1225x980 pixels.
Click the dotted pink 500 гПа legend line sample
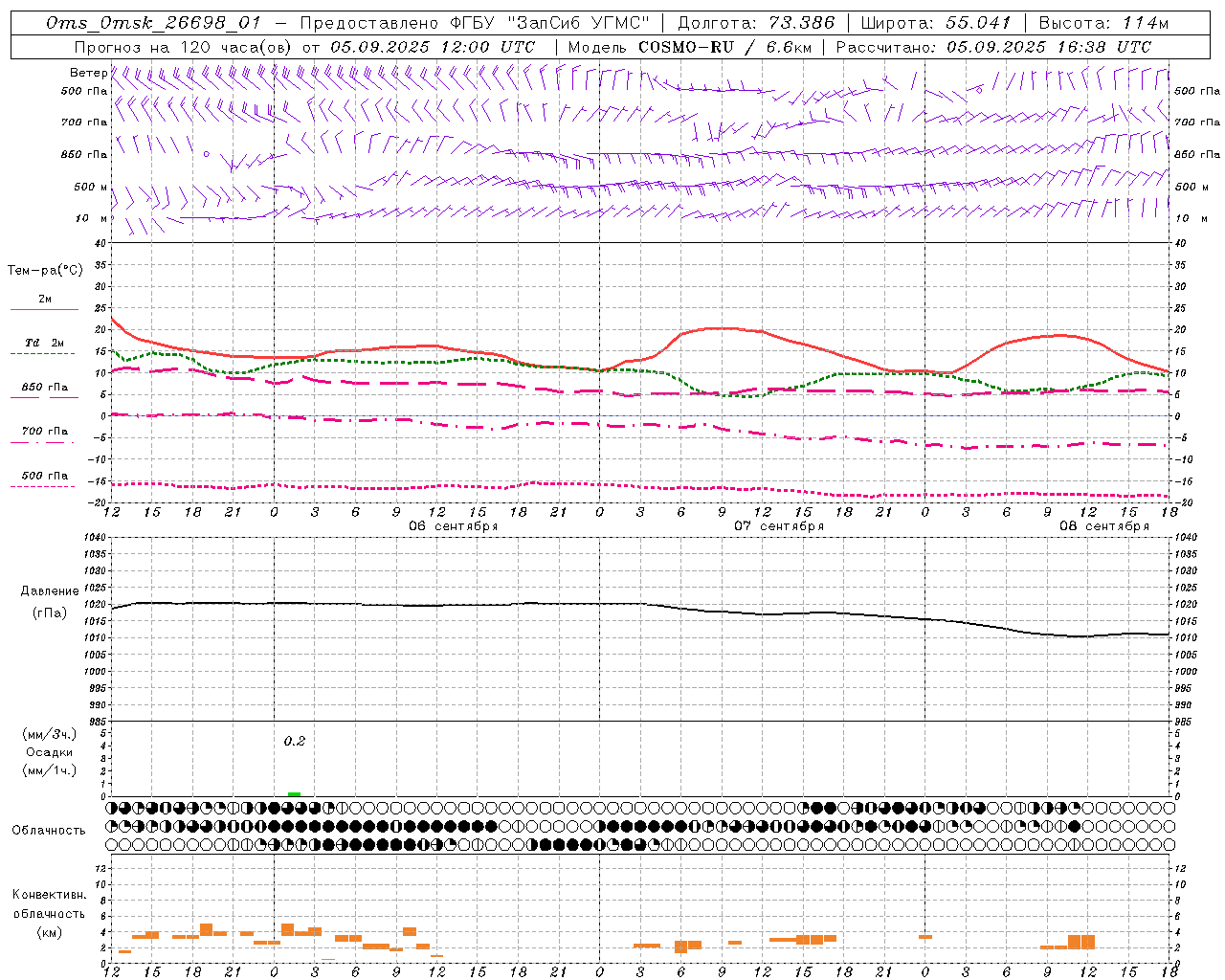click(x=42, y=487)
